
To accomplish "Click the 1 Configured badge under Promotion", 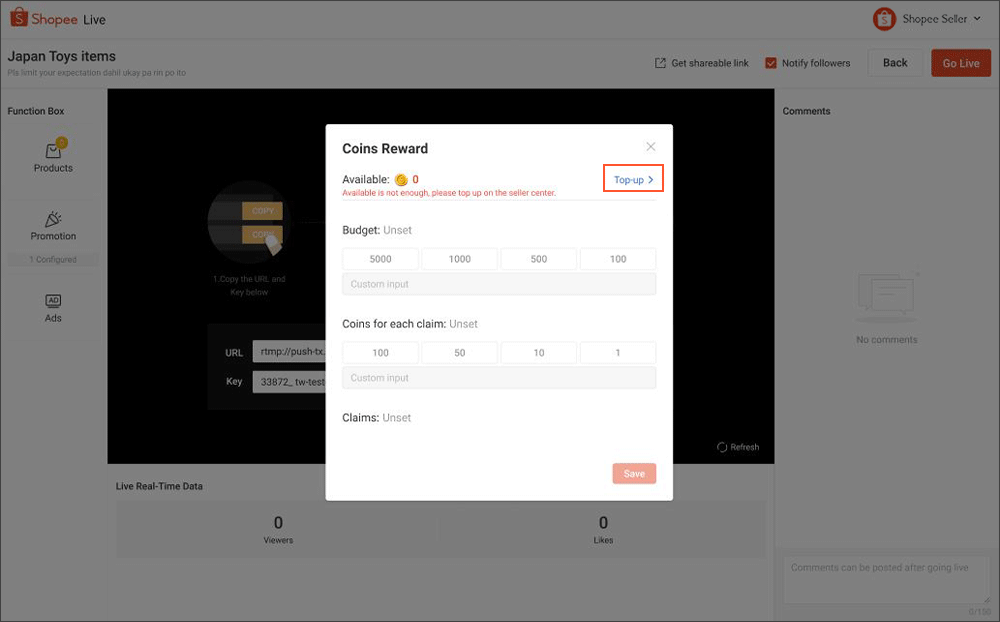I will tap(52, 258).
